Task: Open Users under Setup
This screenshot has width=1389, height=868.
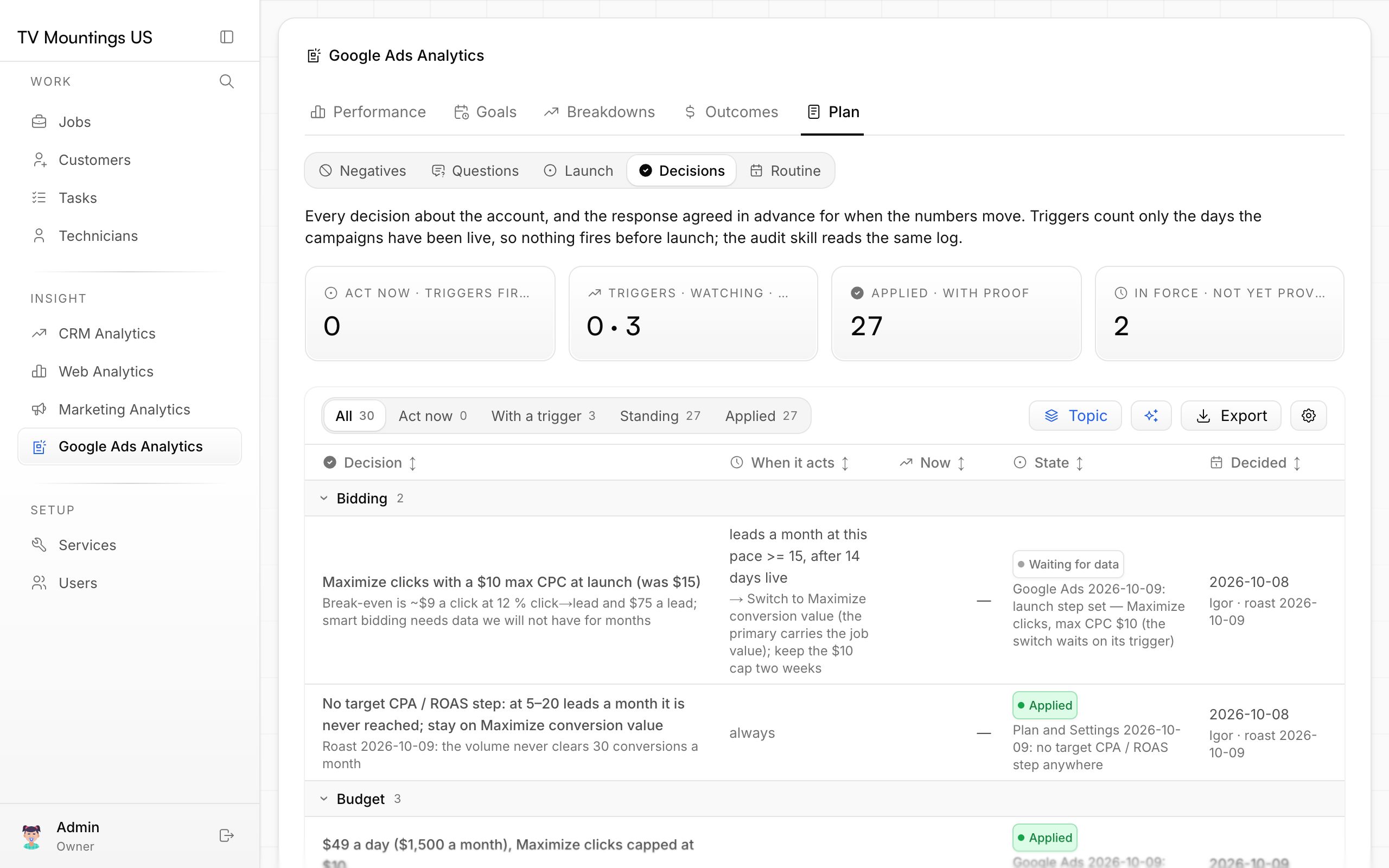Action: [130, 583]
